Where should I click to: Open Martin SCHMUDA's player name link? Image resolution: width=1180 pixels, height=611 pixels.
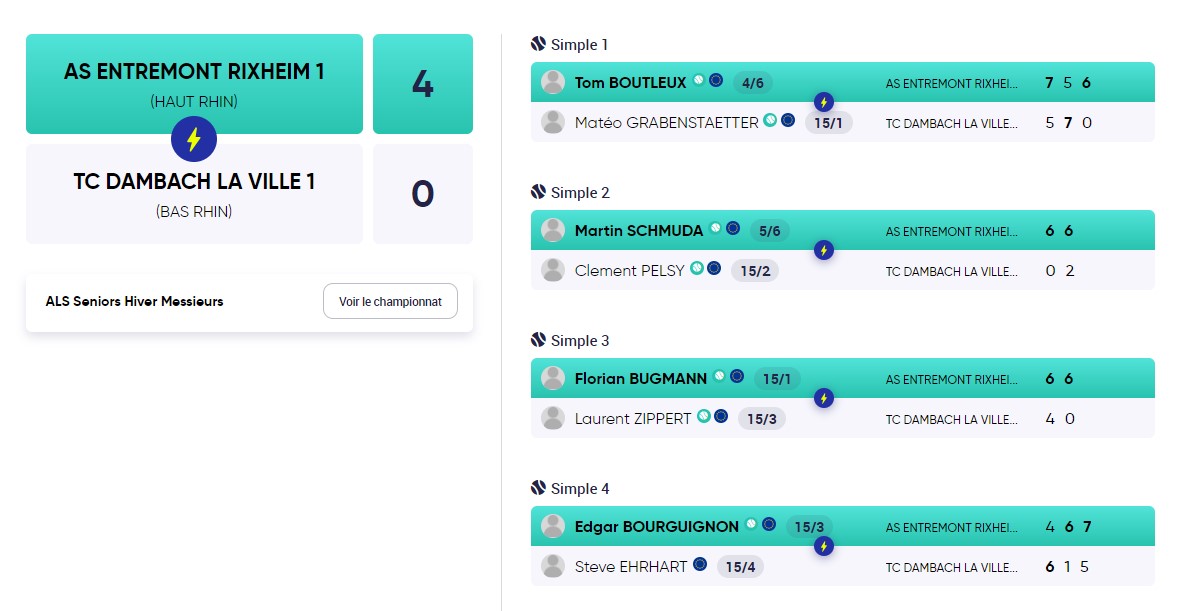[639, 231]
